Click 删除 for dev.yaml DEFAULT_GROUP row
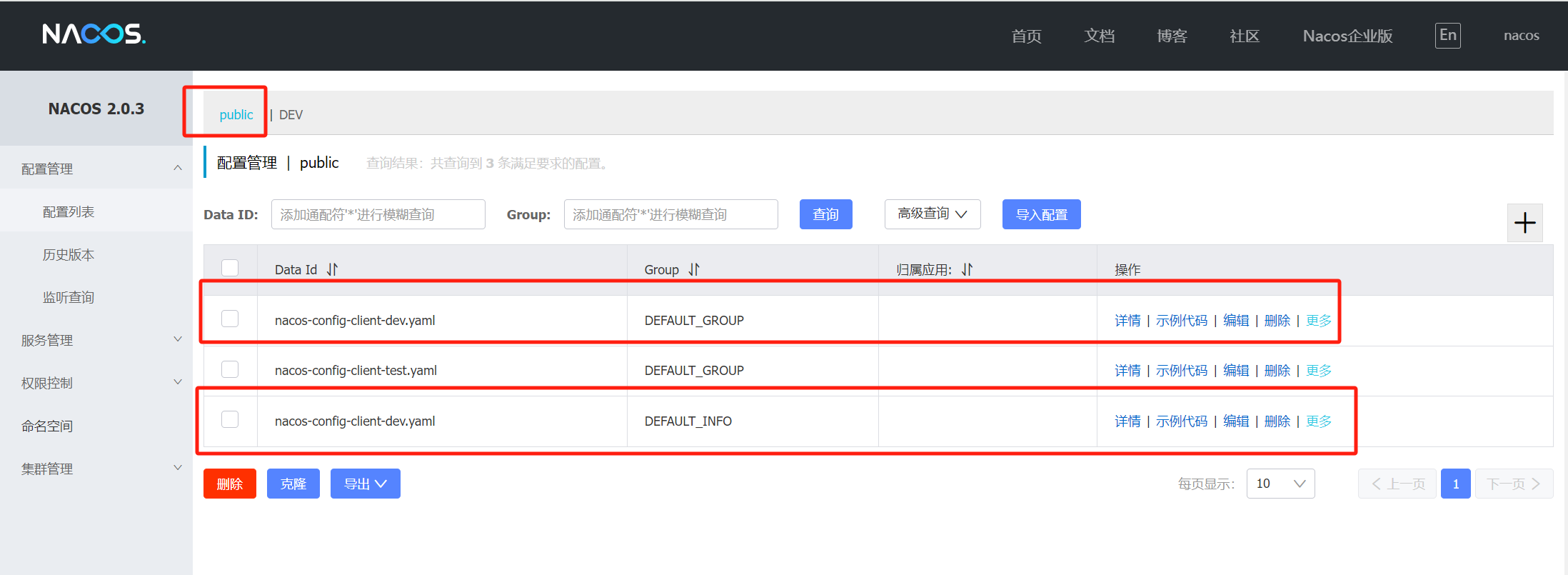Screen dimensions: 1568x575 (1277, 321)
